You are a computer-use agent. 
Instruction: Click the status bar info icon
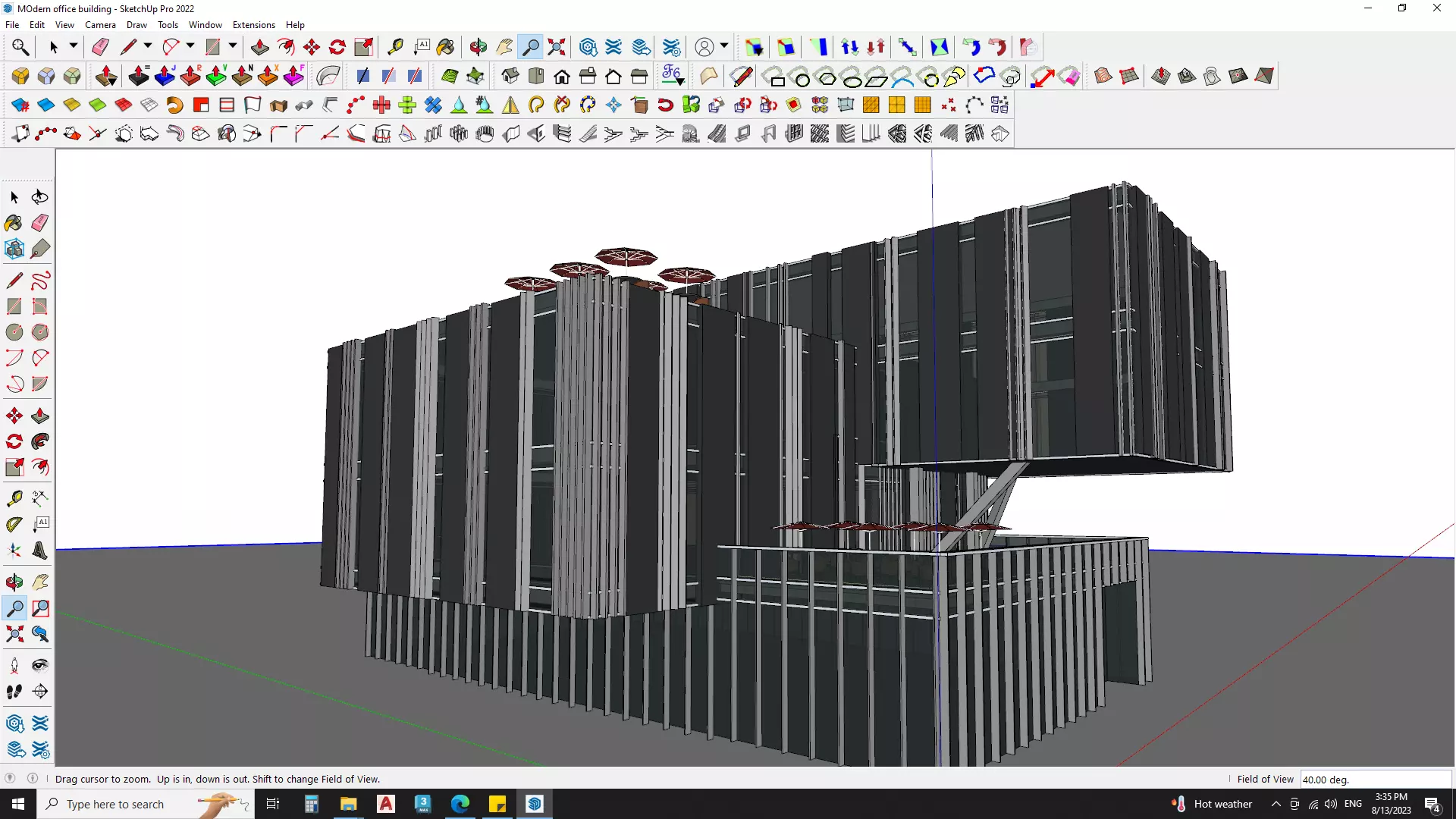pyautogui.click(x=33, y=779)
